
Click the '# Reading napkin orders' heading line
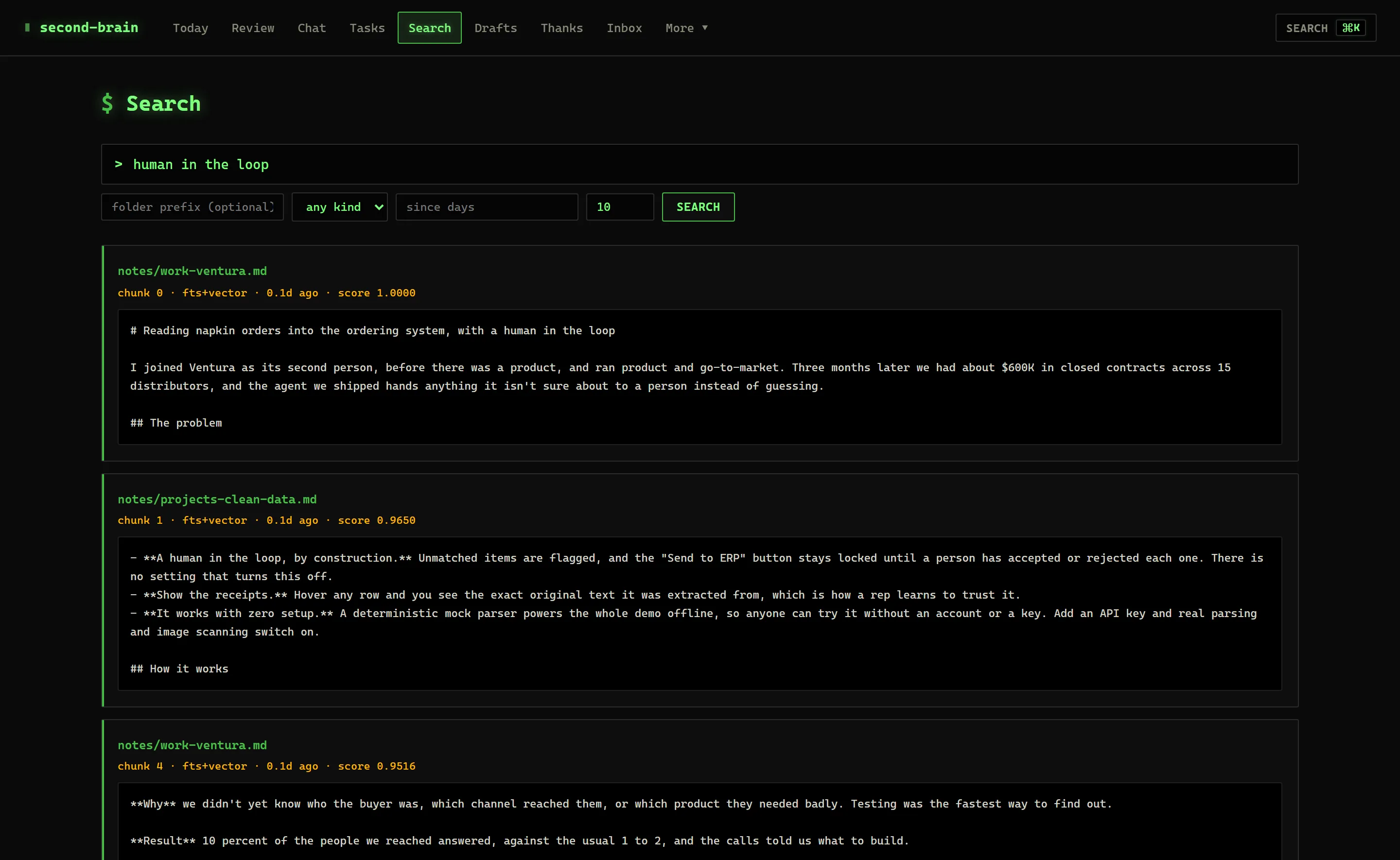[373, 330]
